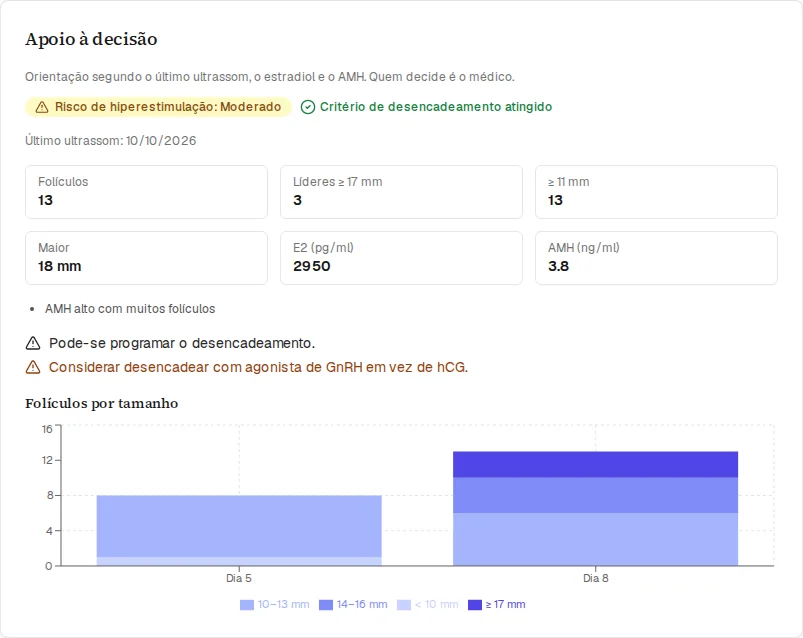Click 'AMH alto com muitos folículos' bullet

click(x=130, y=309)
